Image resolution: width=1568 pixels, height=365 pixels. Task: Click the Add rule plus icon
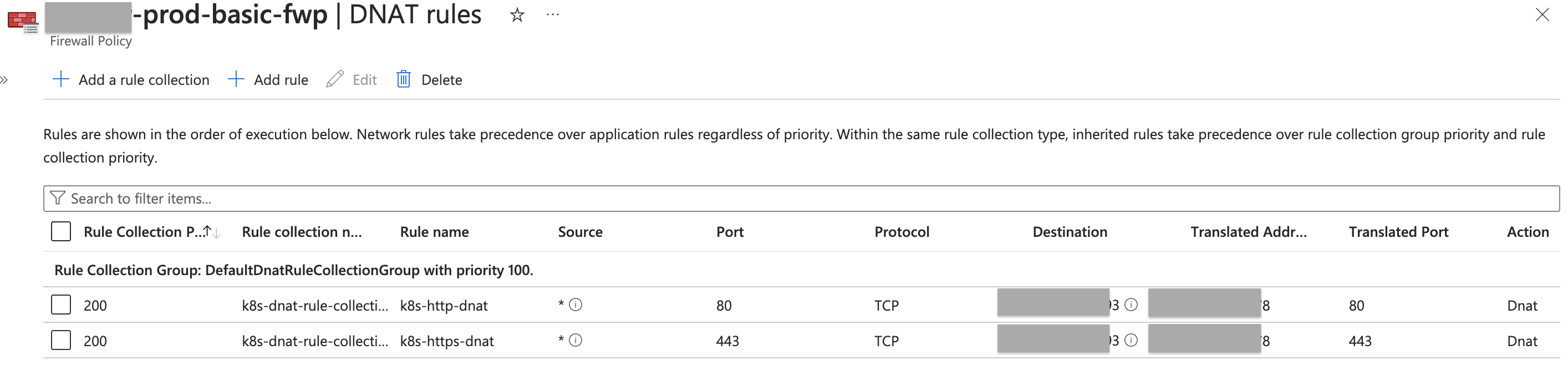pyautogui.click(x=236, y=79)
